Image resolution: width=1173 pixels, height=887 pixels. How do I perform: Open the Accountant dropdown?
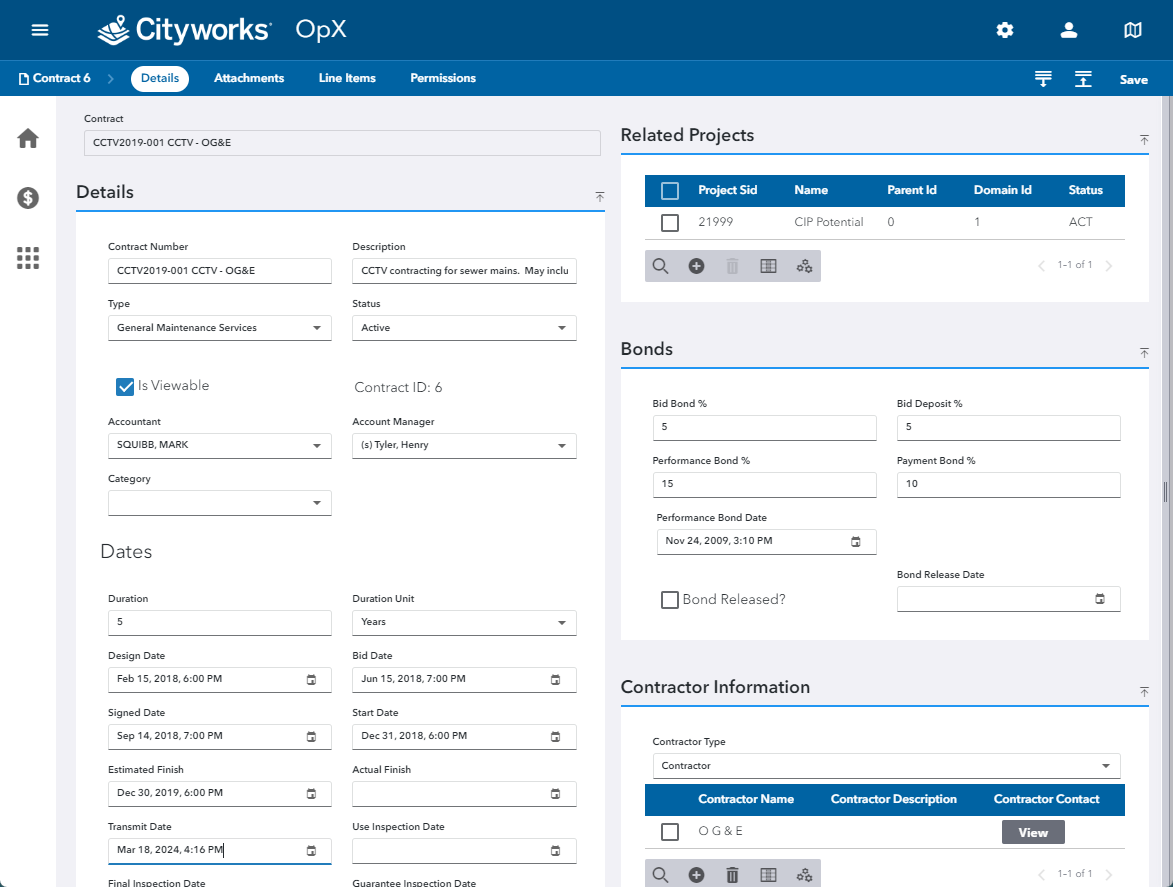pyautogui.click(x=219, y=445)
